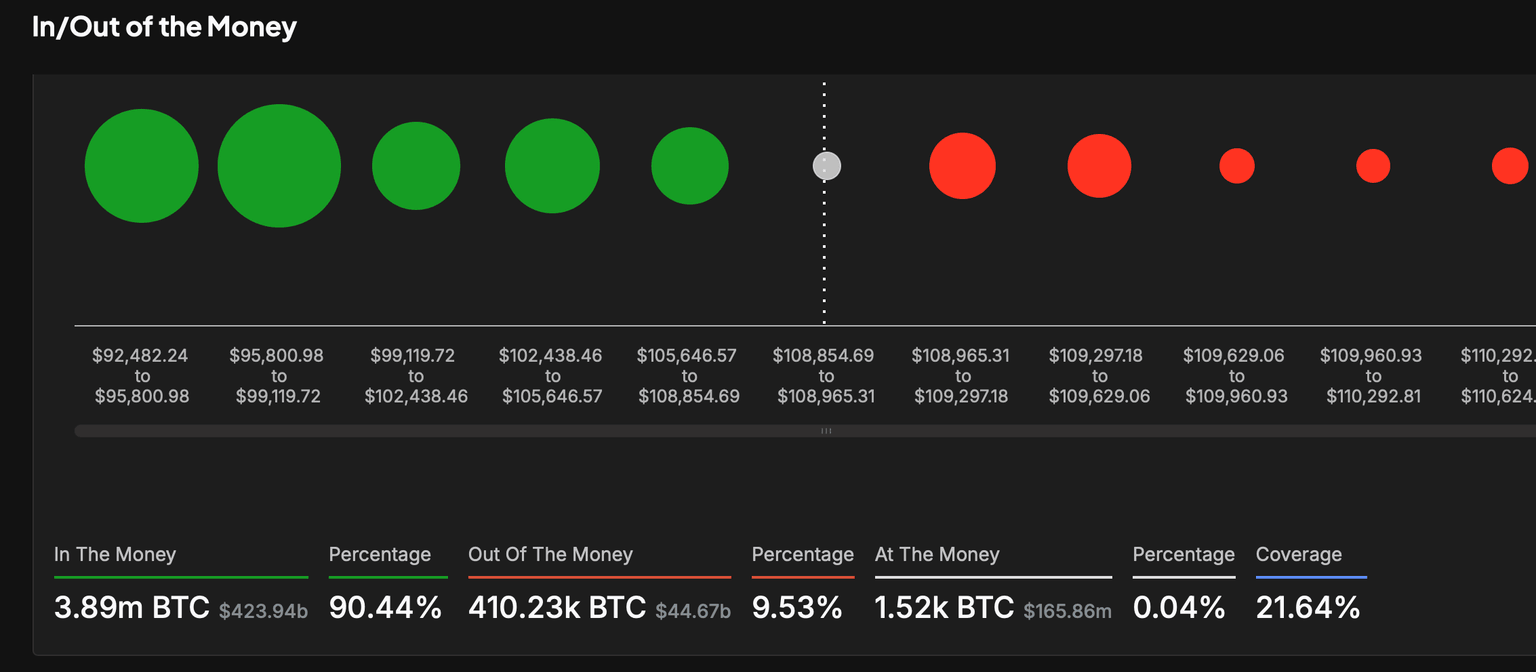Click the 90.44% in-the-money percentage value
Viewport: 1536px width, 672px height.
(385, 607)
